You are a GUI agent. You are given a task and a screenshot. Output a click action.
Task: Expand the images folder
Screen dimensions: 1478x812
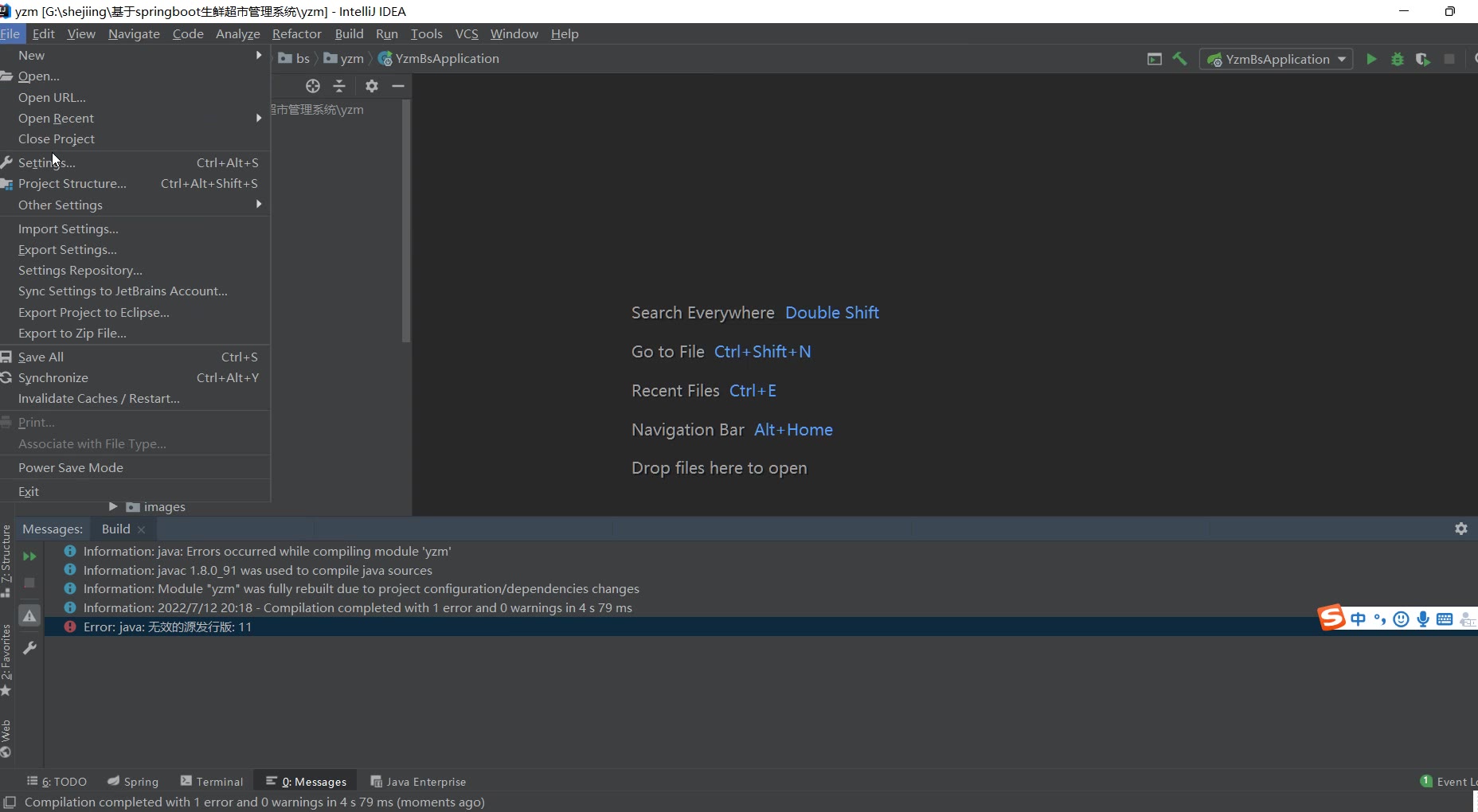pos(113,506)
